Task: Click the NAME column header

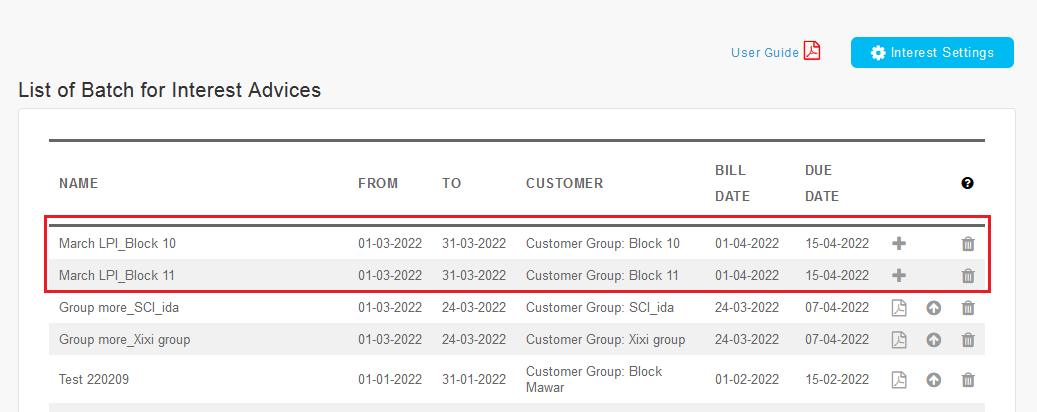Action: pos(78,184)
